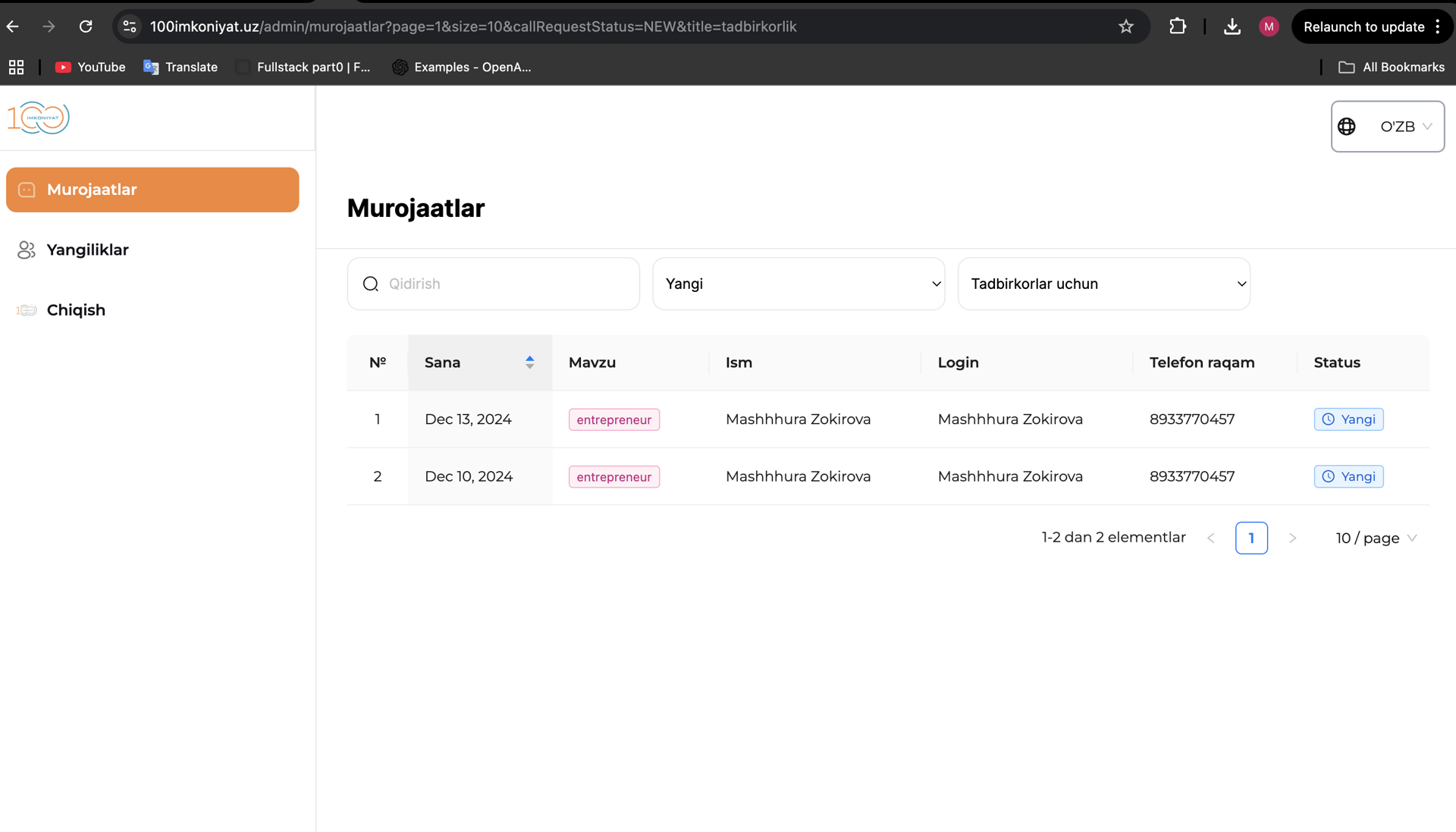Open browser downloads icon

[x=1232, y=27]
